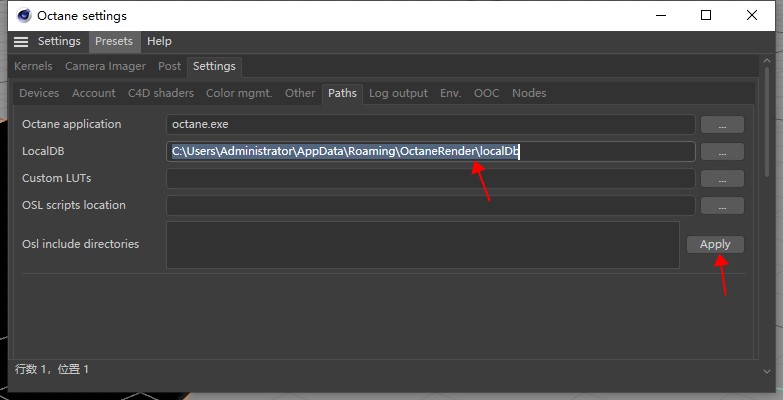Switch to the Post tab
Screen dimensions: 783x400
pos(169,66)
